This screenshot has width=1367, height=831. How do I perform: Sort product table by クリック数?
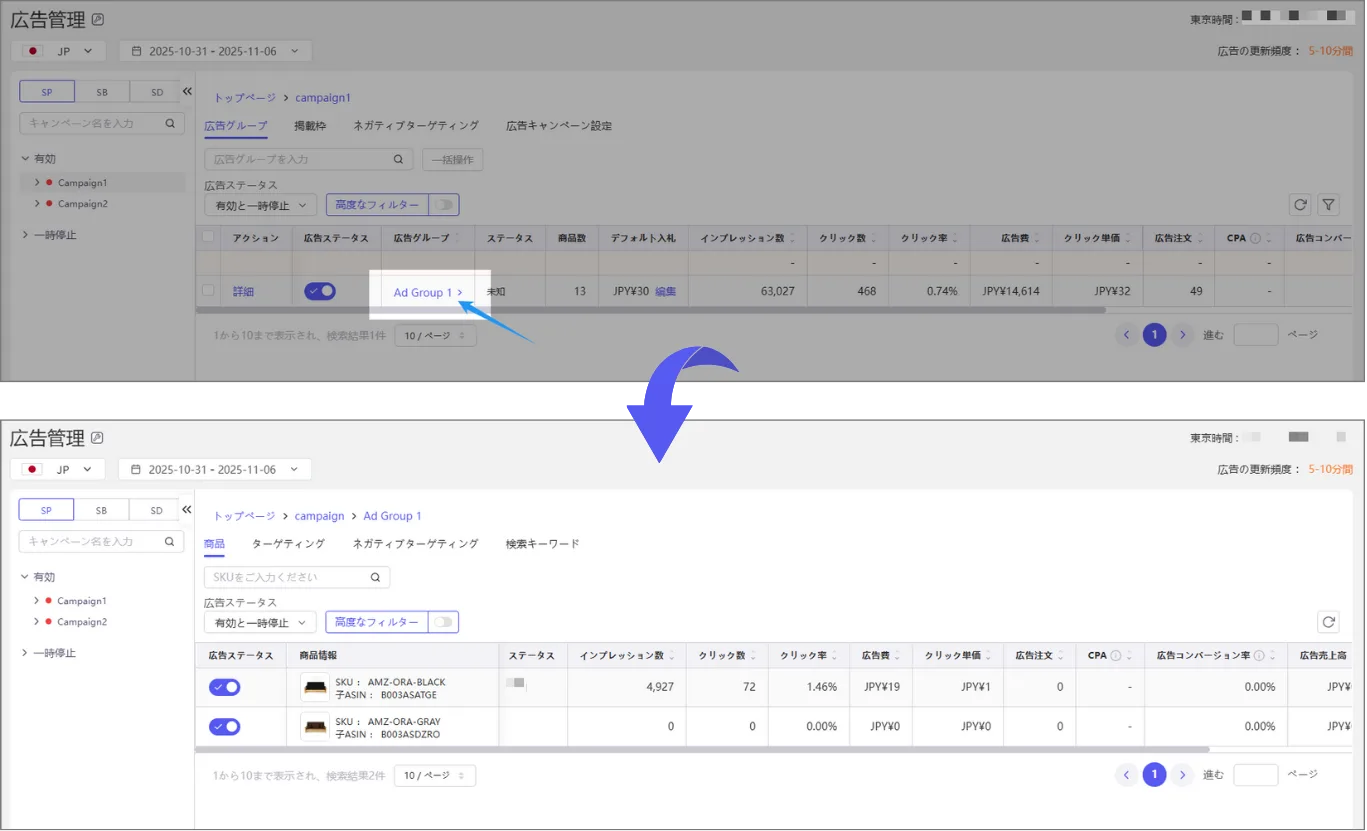[x=751, y=656]
